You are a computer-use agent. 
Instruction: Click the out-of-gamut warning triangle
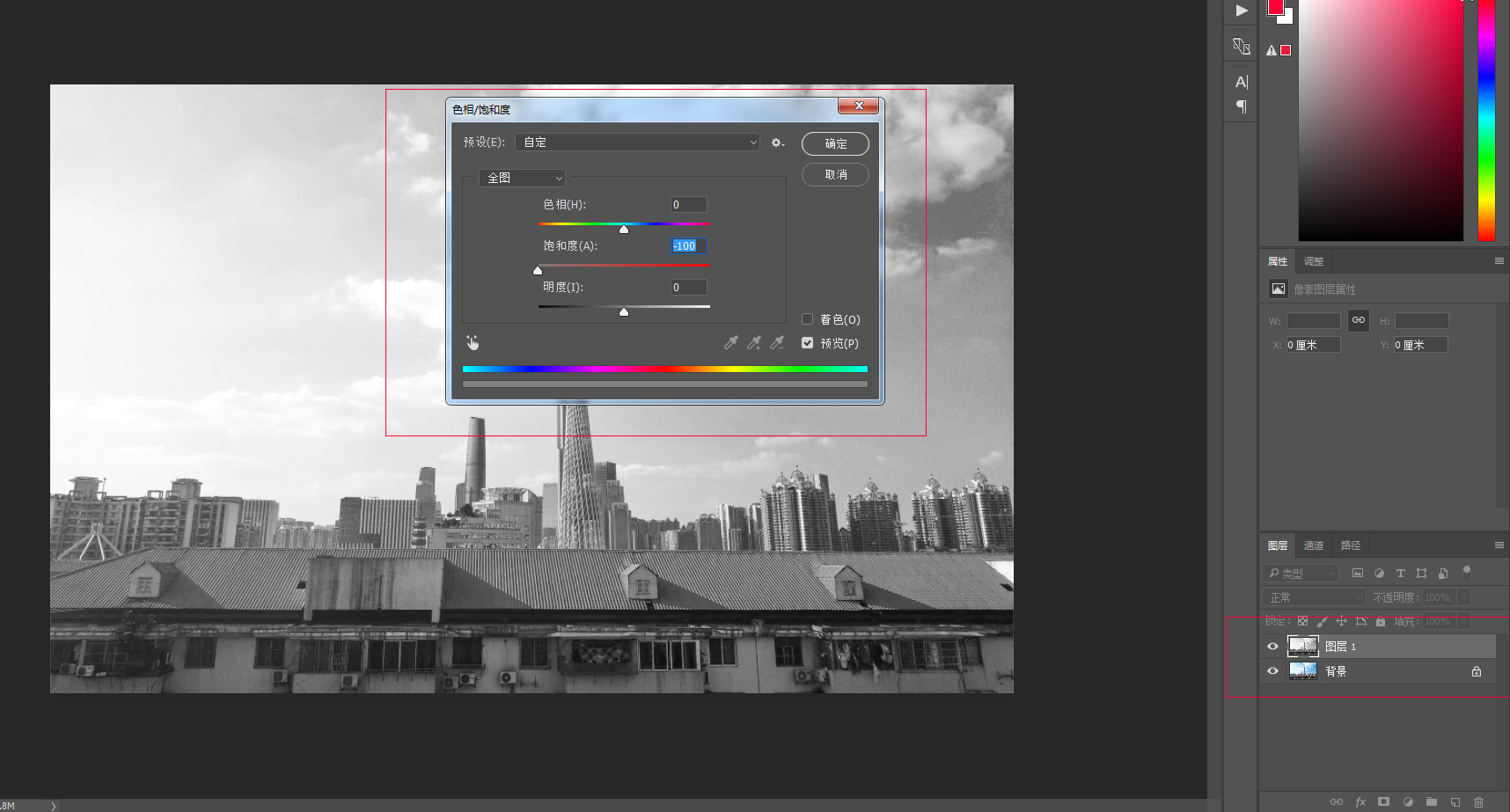click(x=1272, y=51)
